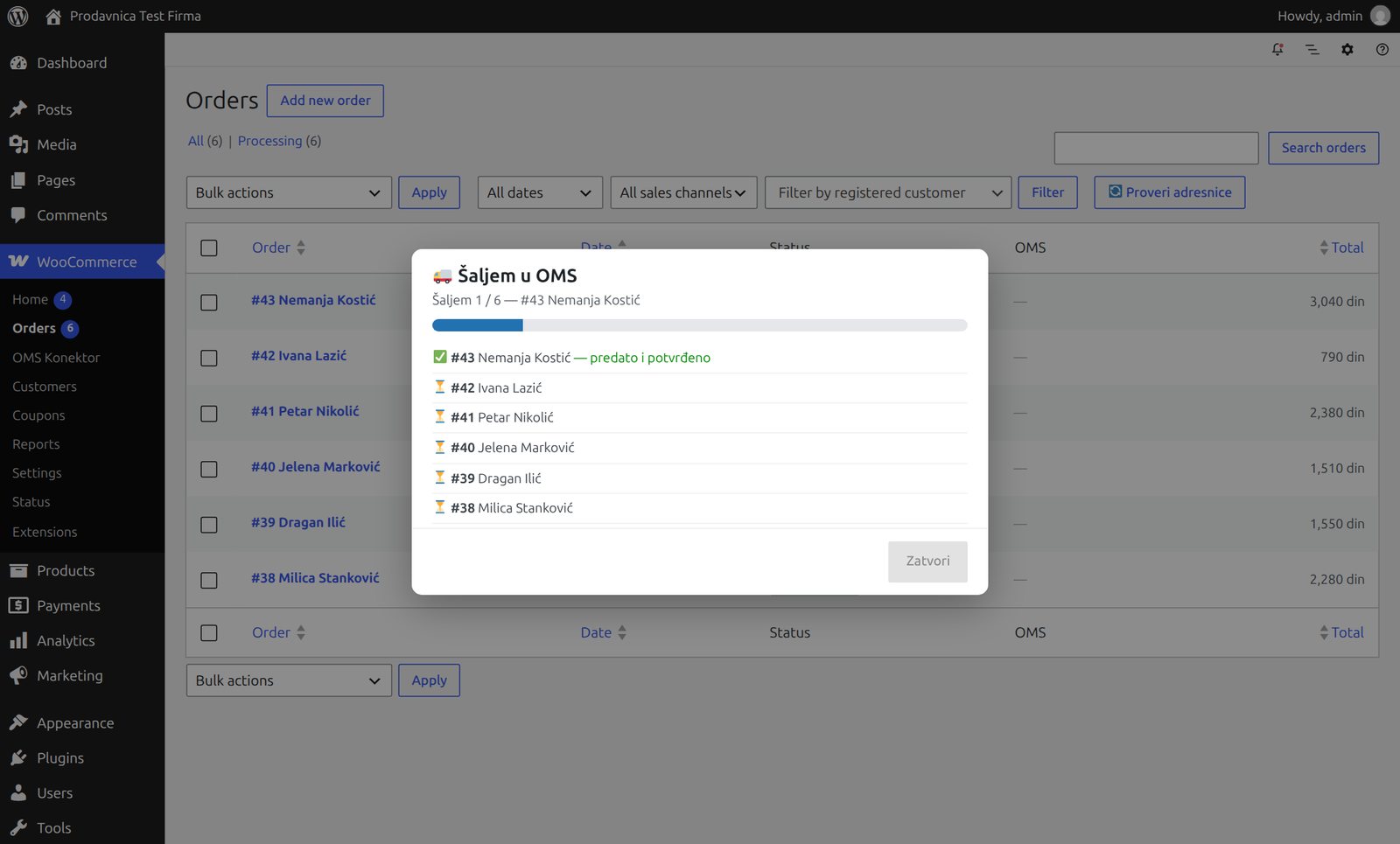Click the Marketing megaphone icon
This screenshot has width=1400, height=844.
(x=18, y=675)
